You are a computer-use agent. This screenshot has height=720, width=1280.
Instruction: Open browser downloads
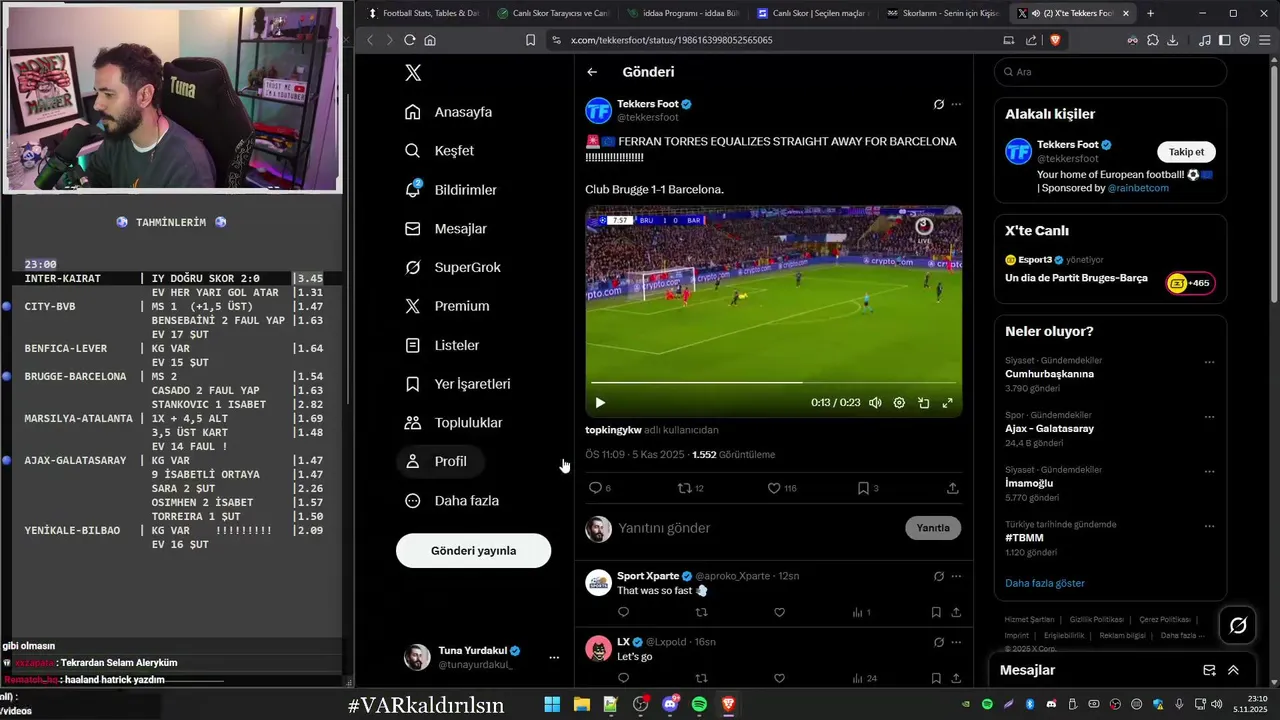pyautogui.click(x=1173, y=40)
